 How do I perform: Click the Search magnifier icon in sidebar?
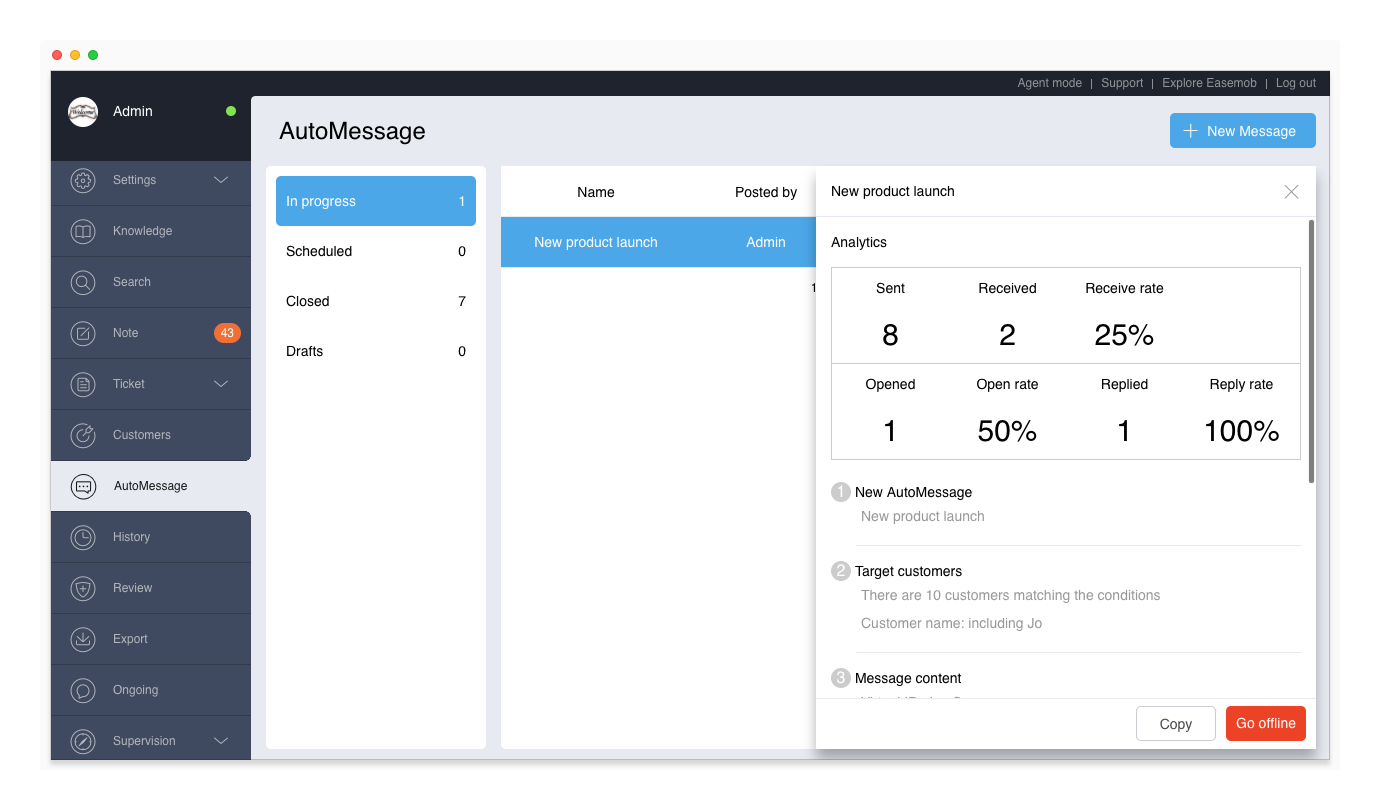[83, 282]
